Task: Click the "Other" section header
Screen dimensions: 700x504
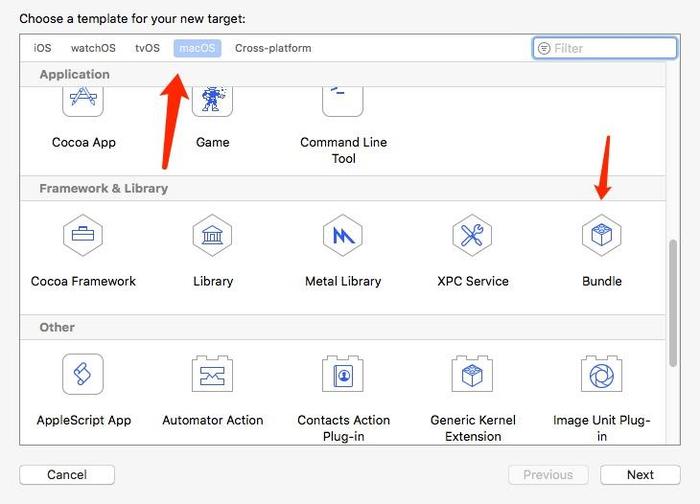Action: click(57, 327)
